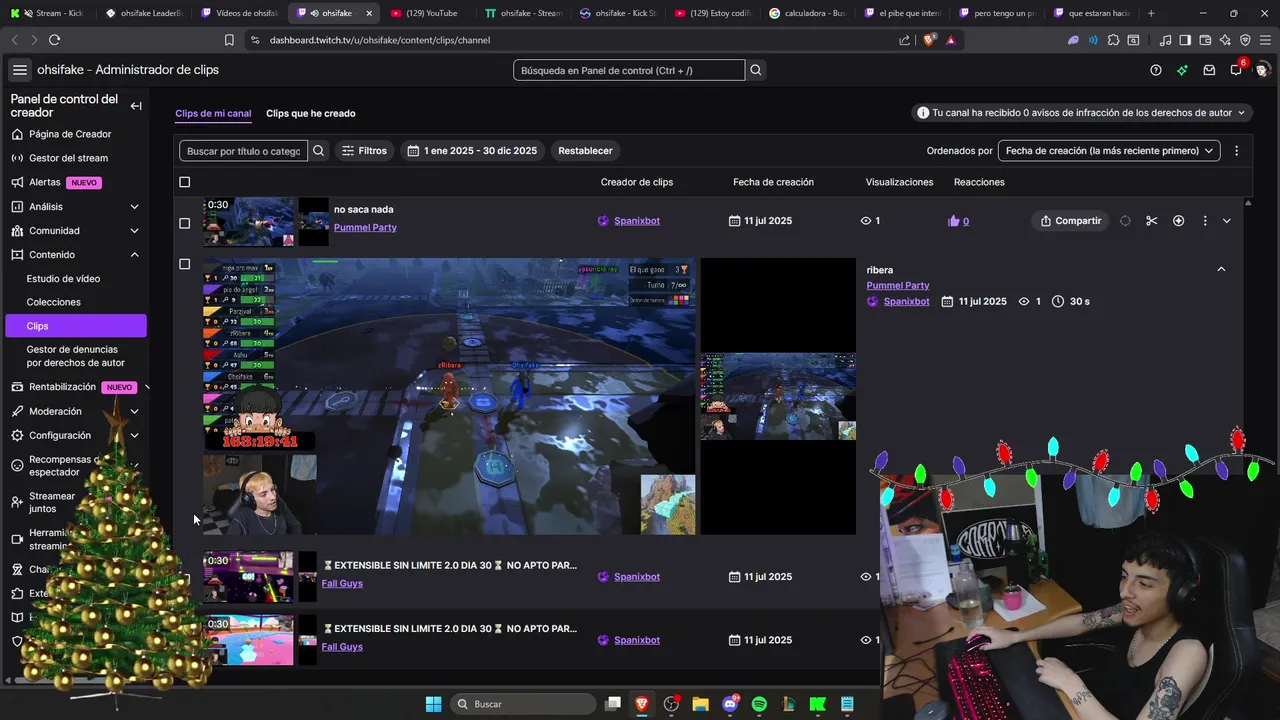Open the Brave wallet icon in toolbar
Screen dimensions: 1280x720
(1204, 40)
